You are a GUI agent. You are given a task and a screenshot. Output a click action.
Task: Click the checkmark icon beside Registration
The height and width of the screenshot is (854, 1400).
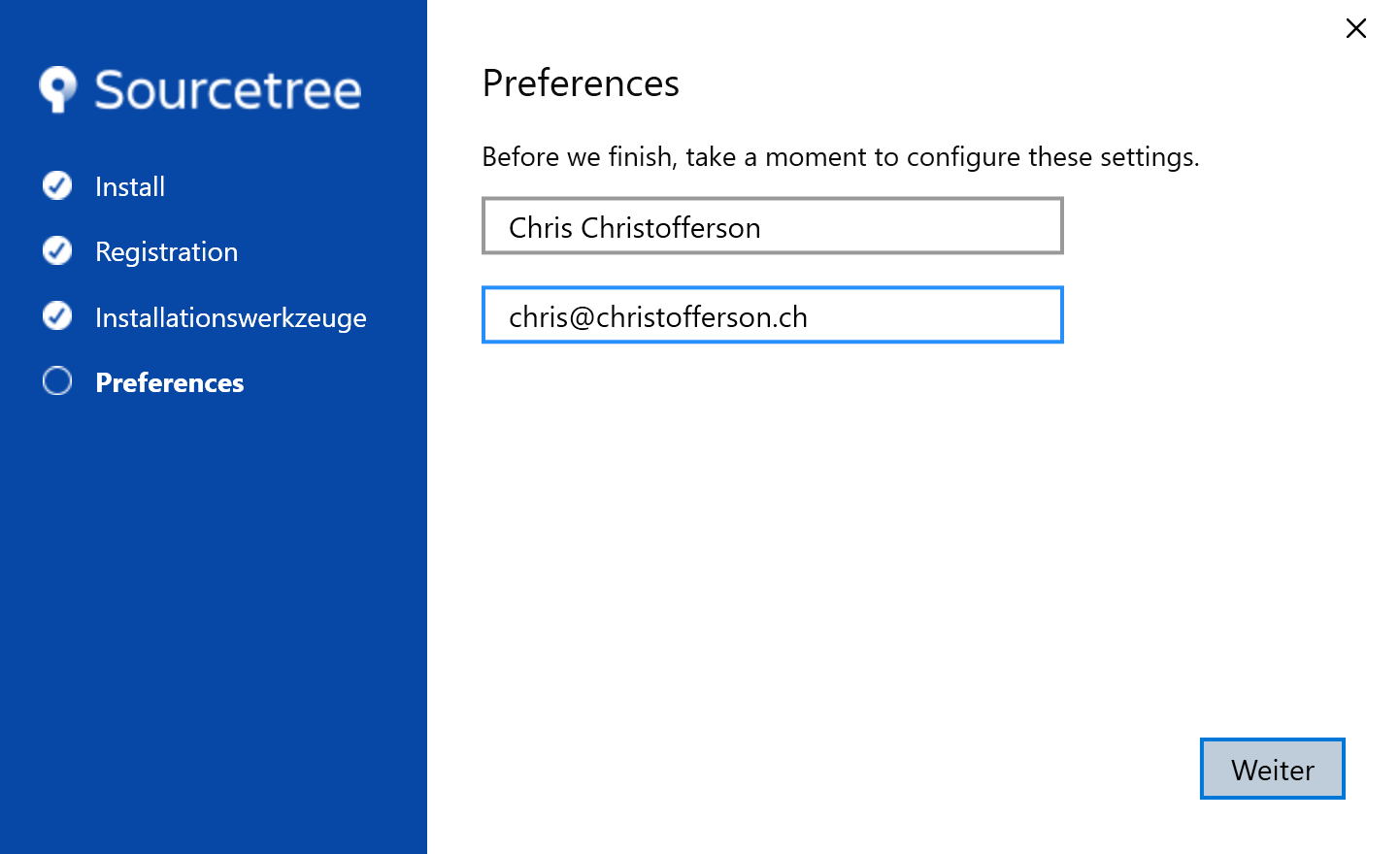pos(57,251)
